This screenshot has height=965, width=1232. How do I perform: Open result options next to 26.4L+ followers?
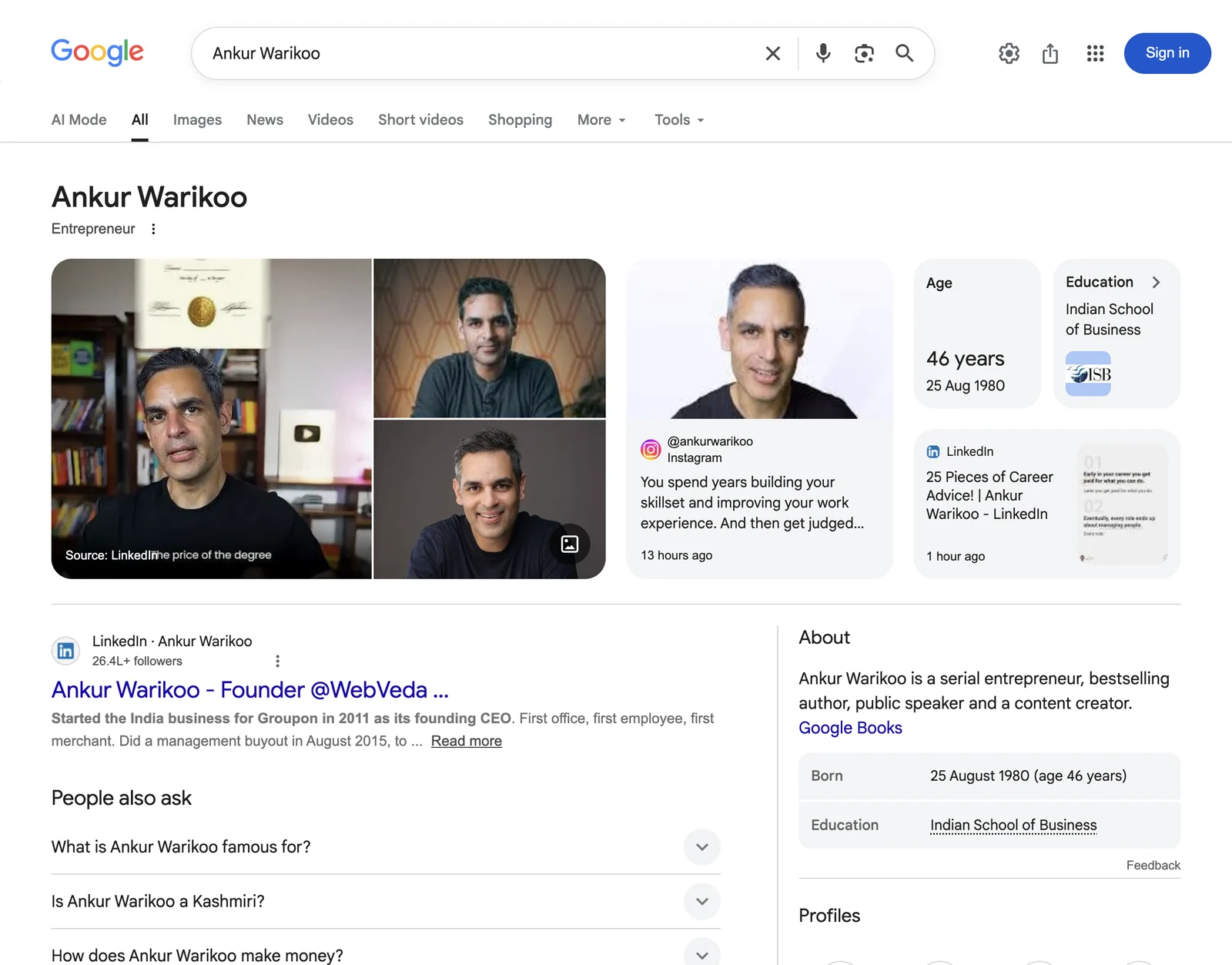(x=277, y=661)
